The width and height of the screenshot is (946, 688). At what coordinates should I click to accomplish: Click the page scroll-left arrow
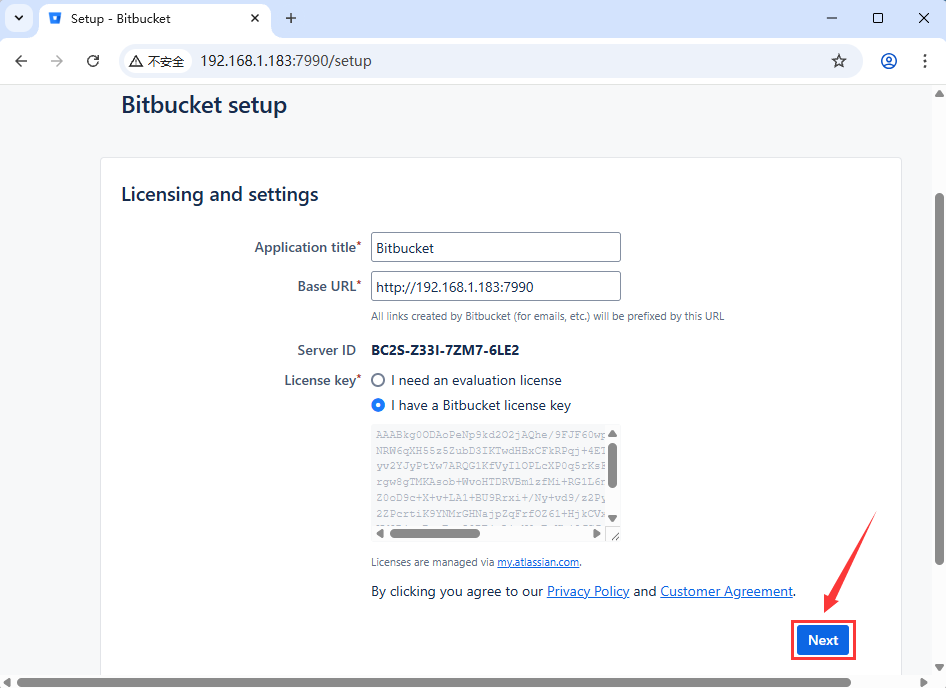[x=7, y=683]
